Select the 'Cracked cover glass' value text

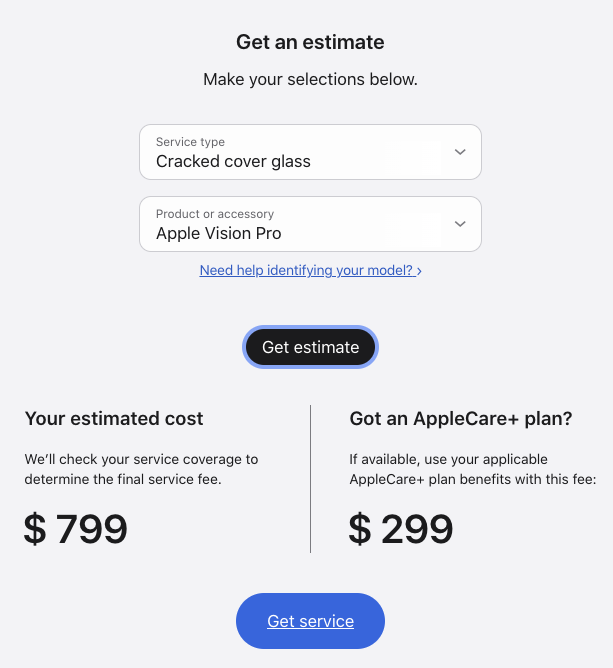tap(233, 161)
